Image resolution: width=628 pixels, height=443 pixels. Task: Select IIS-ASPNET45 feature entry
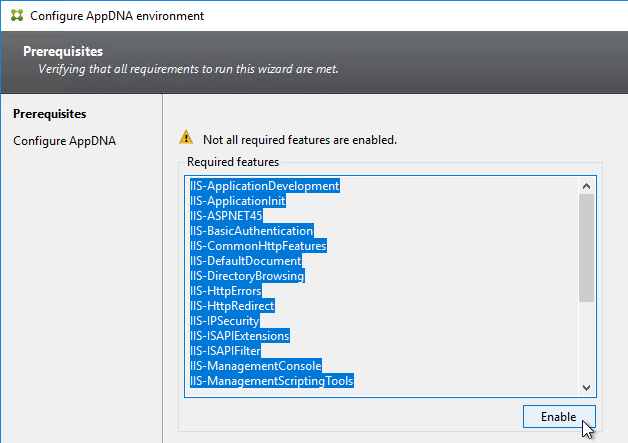coord(226,216)
